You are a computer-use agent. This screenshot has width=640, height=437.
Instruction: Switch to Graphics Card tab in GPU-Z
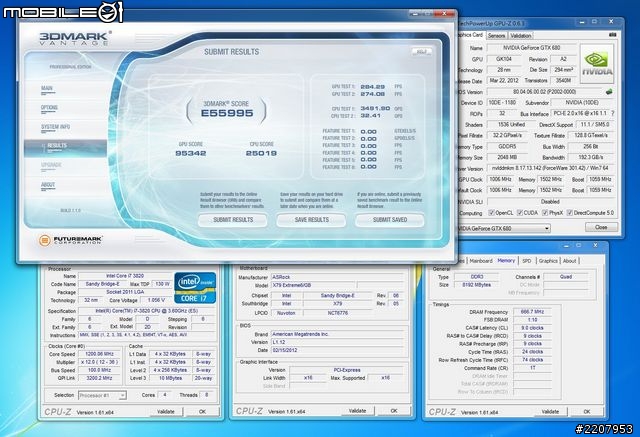pyautogui.click(x=470, y=35)
